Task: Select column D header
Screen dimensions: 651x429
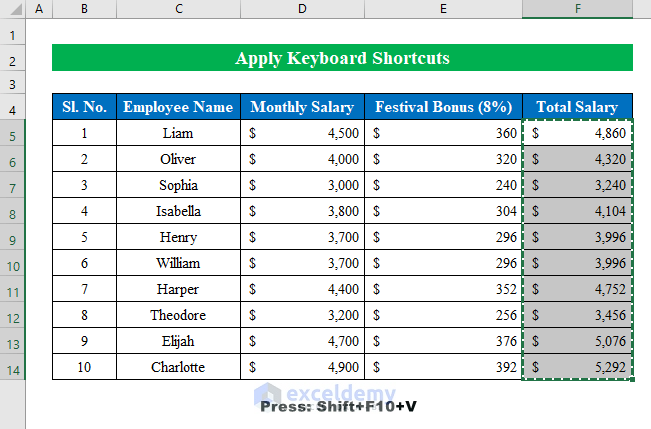Action: (303, 9)
